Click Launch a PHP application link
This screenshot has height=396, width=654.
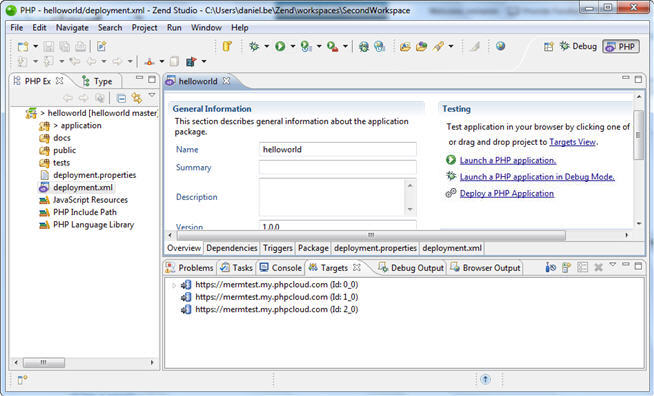pos(508,160)
